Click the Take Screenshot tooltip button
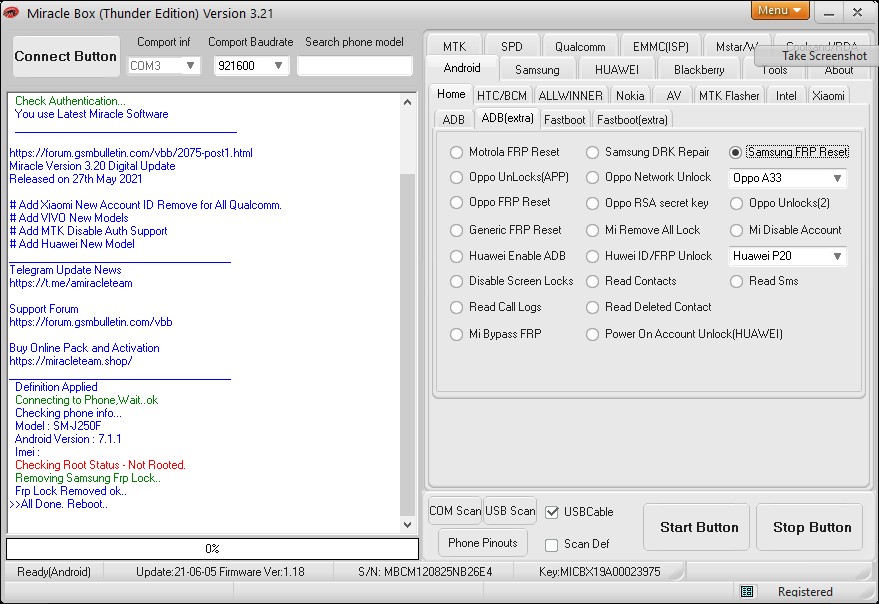Viewport: 879px width, 604px height. coord(817,56)
